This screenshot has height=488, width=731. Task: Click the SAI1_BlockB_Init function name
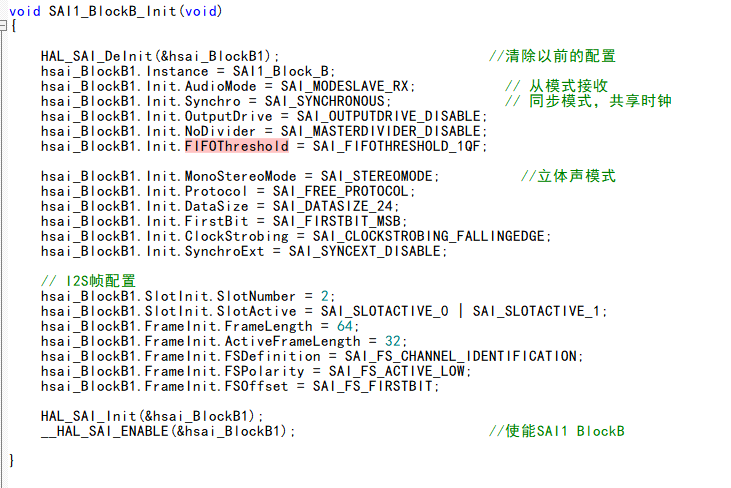click(114, 12)
